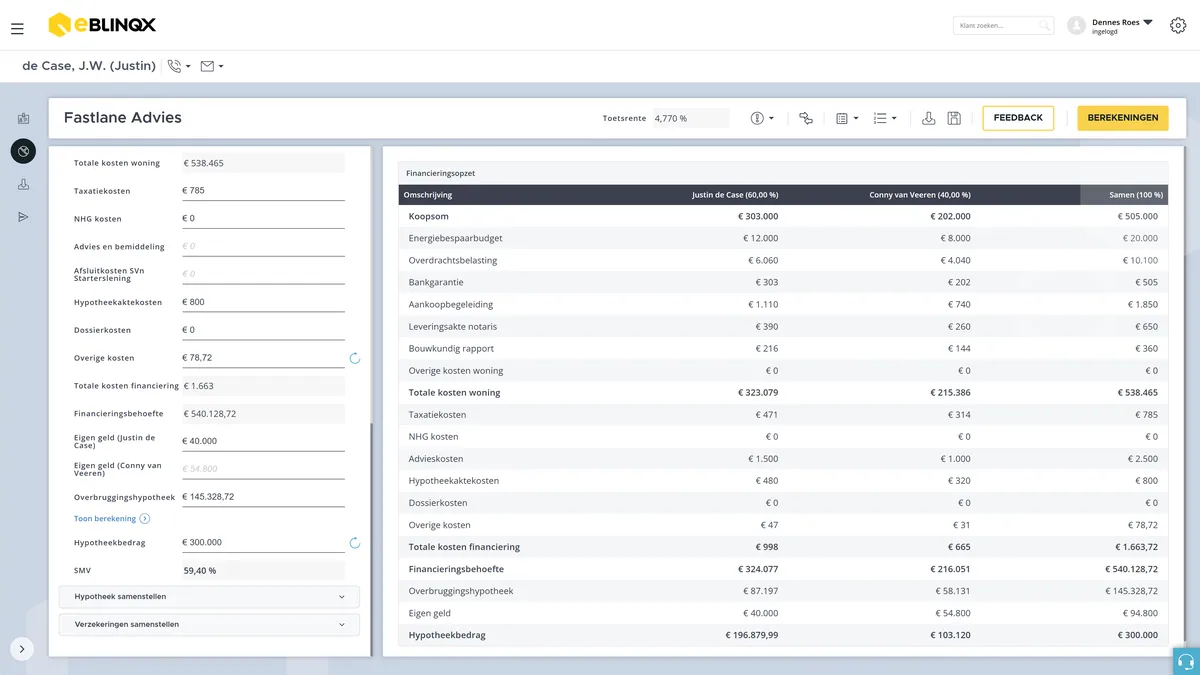The image size is (1200, 675).
Task: Click the refresh icon beside Hypotheekbedrag
Action: 354,543
